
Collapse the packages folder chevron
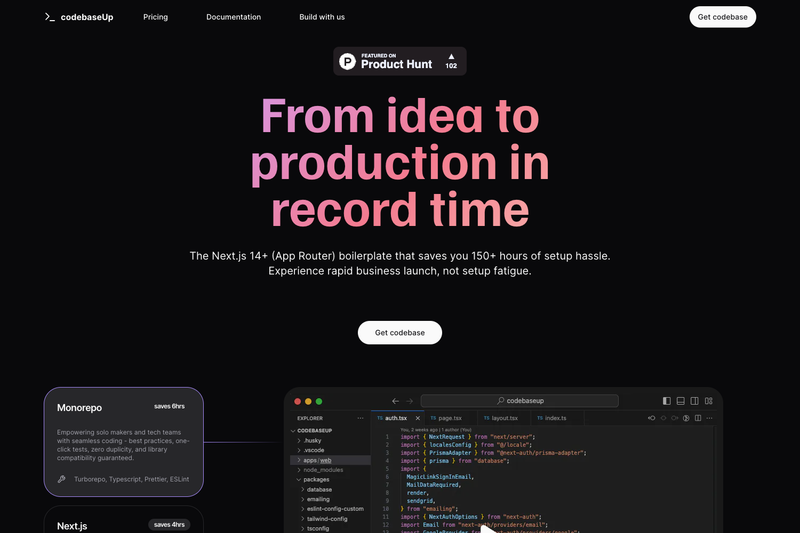(299, 479)
